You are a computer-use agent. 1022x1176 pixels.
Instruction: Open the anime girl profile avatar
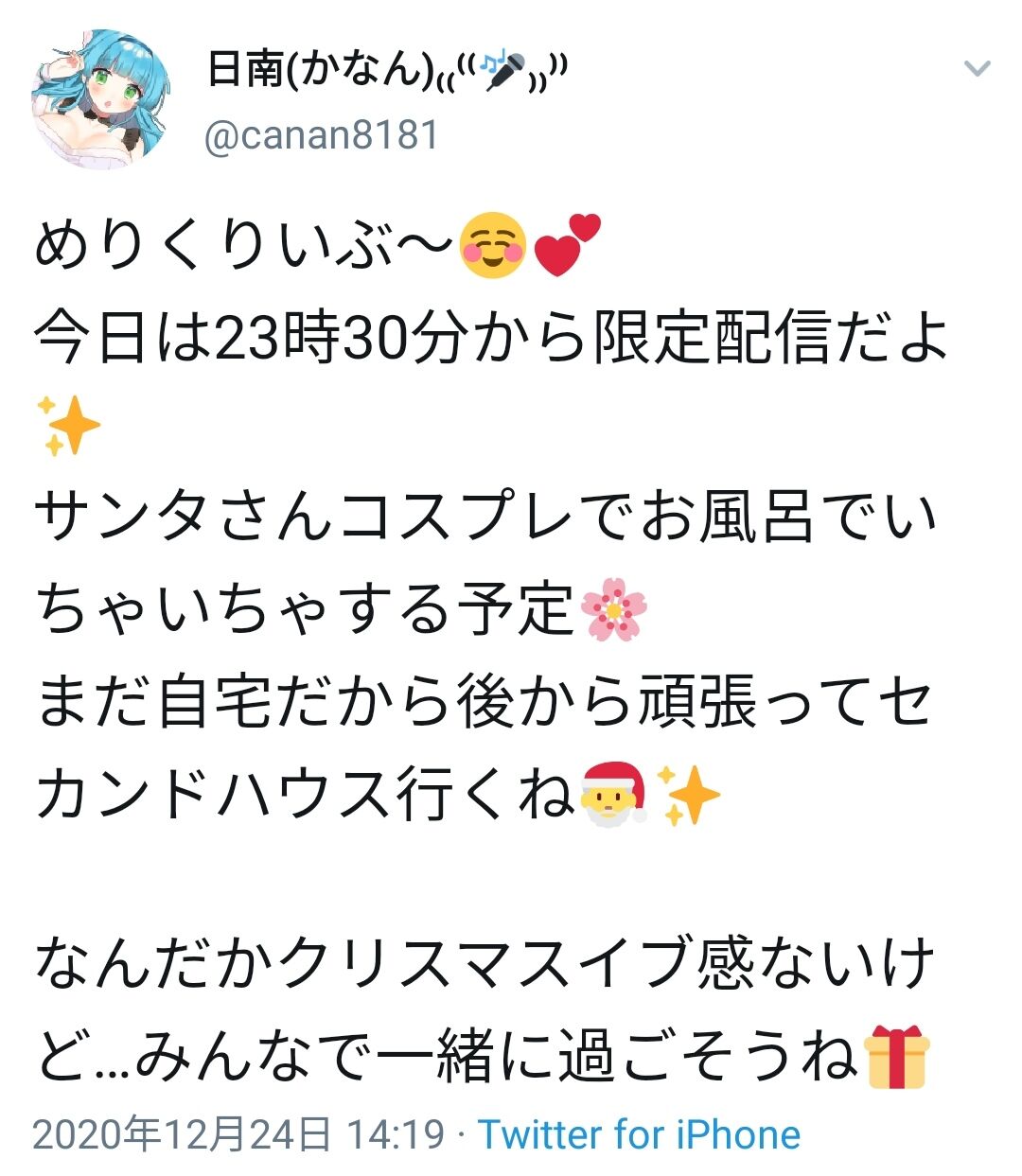click(102, 98)
